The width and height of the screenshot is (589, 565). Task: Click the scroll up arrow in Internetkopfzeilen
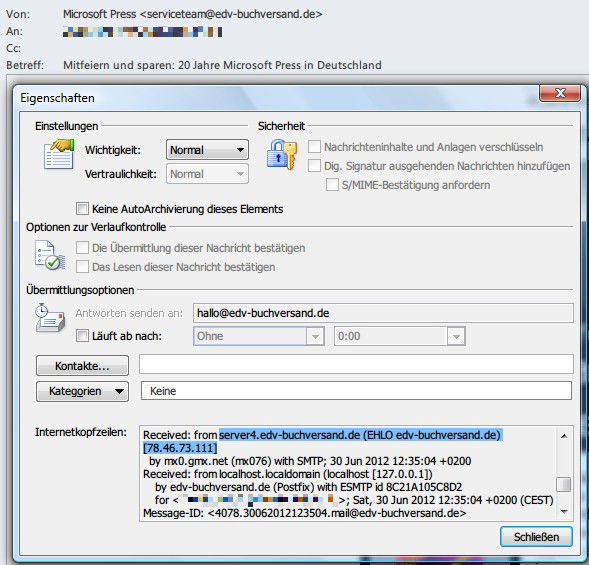564,436
